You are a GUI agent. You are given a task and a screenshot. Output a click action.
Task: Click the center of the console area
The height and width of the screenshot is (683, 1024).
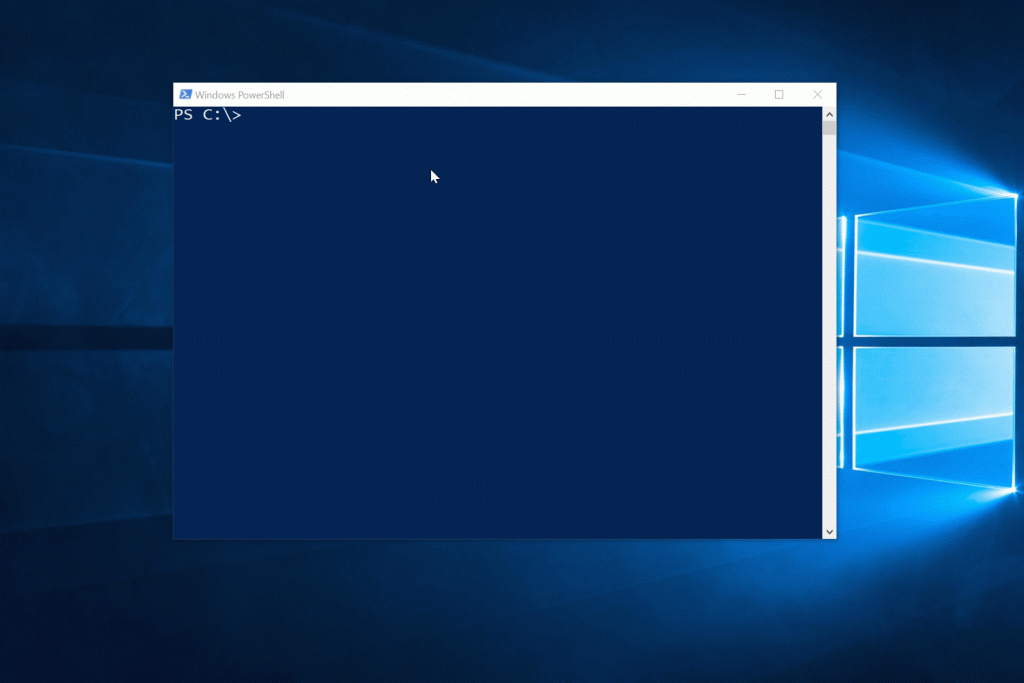(x=498, y=322)
